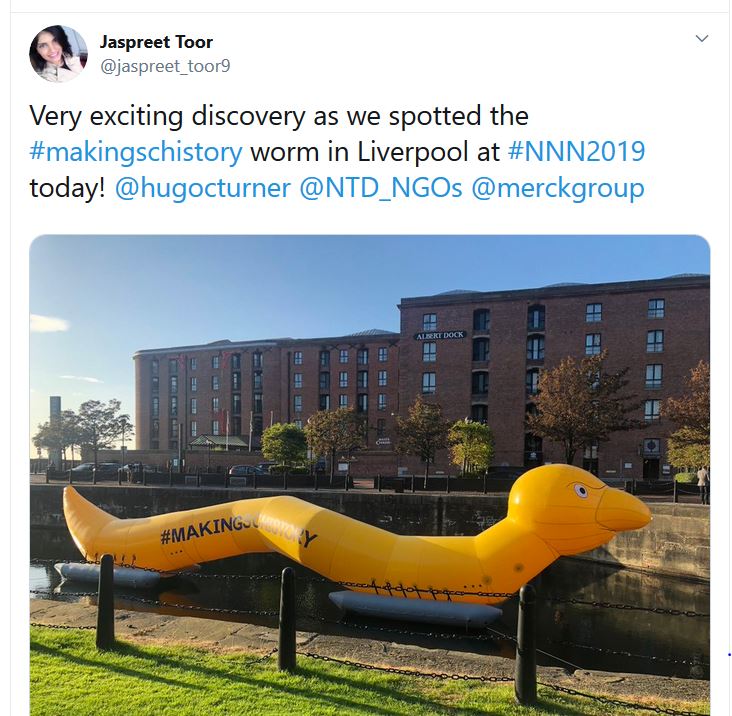Click the blue sky area of the photo

(233, 289)
